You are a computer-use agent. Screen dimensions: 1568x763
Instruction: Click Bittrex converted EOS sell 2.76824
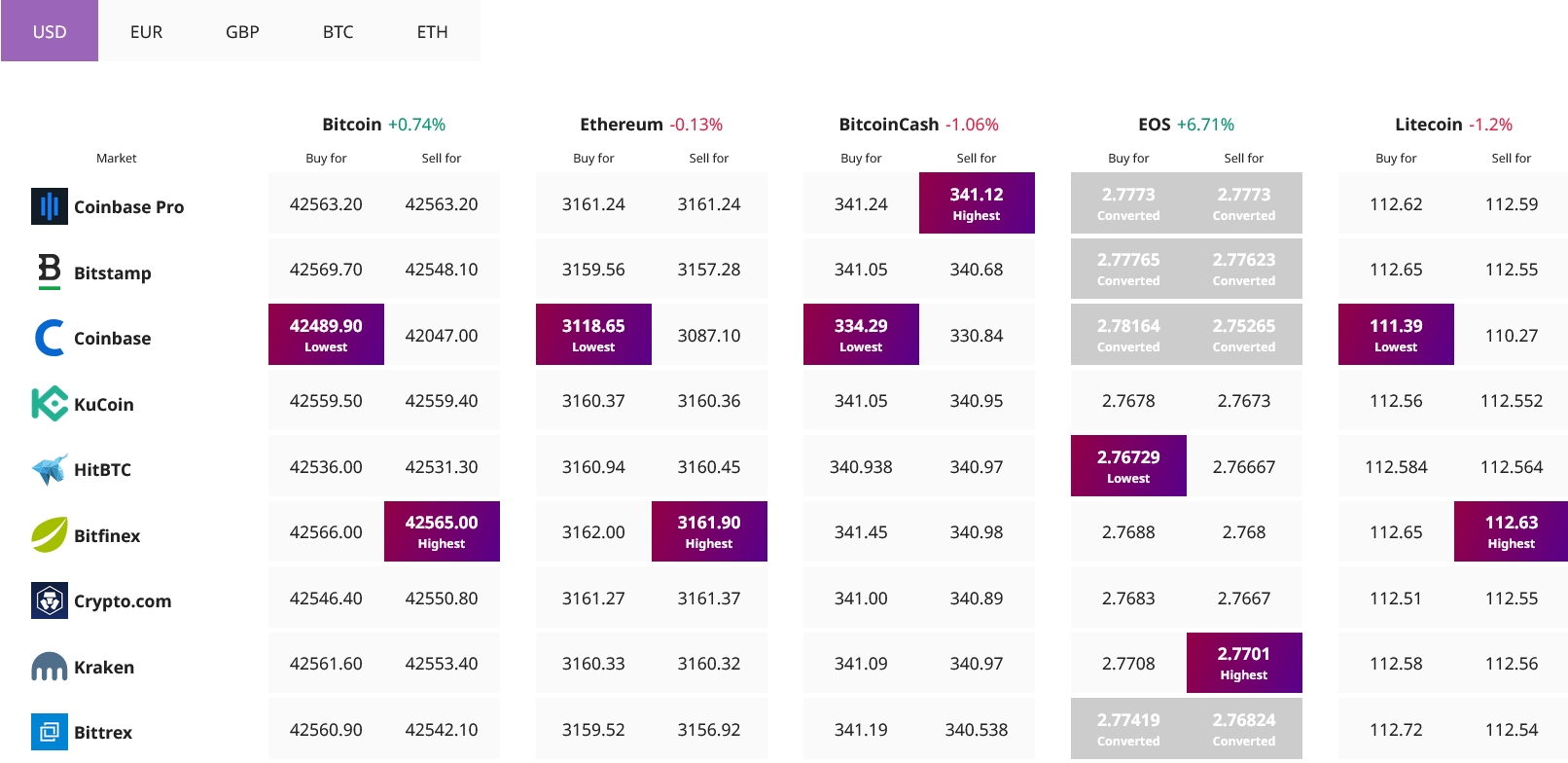[x=1244, y=729]
